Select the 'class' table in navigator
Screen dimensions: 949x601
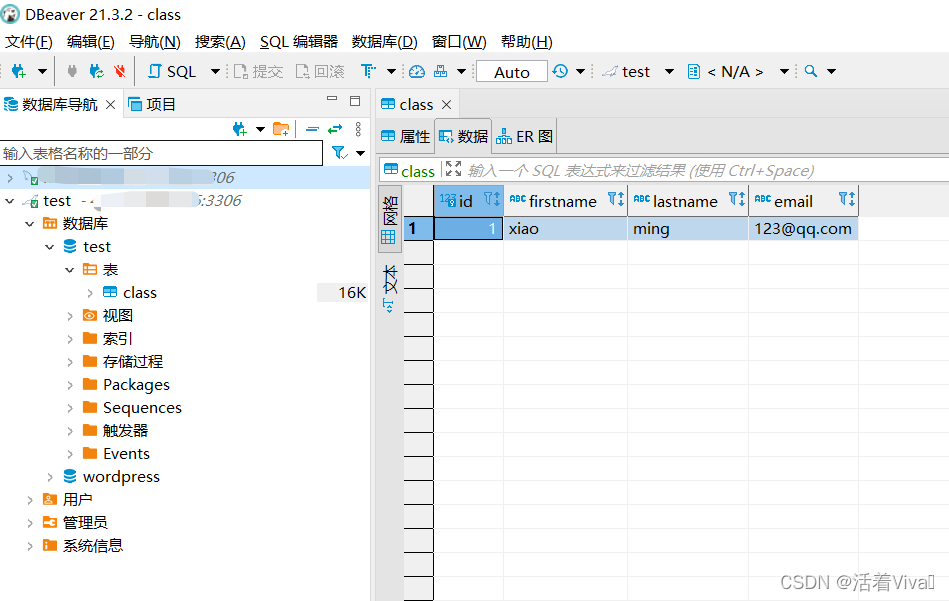click(140, 293)
